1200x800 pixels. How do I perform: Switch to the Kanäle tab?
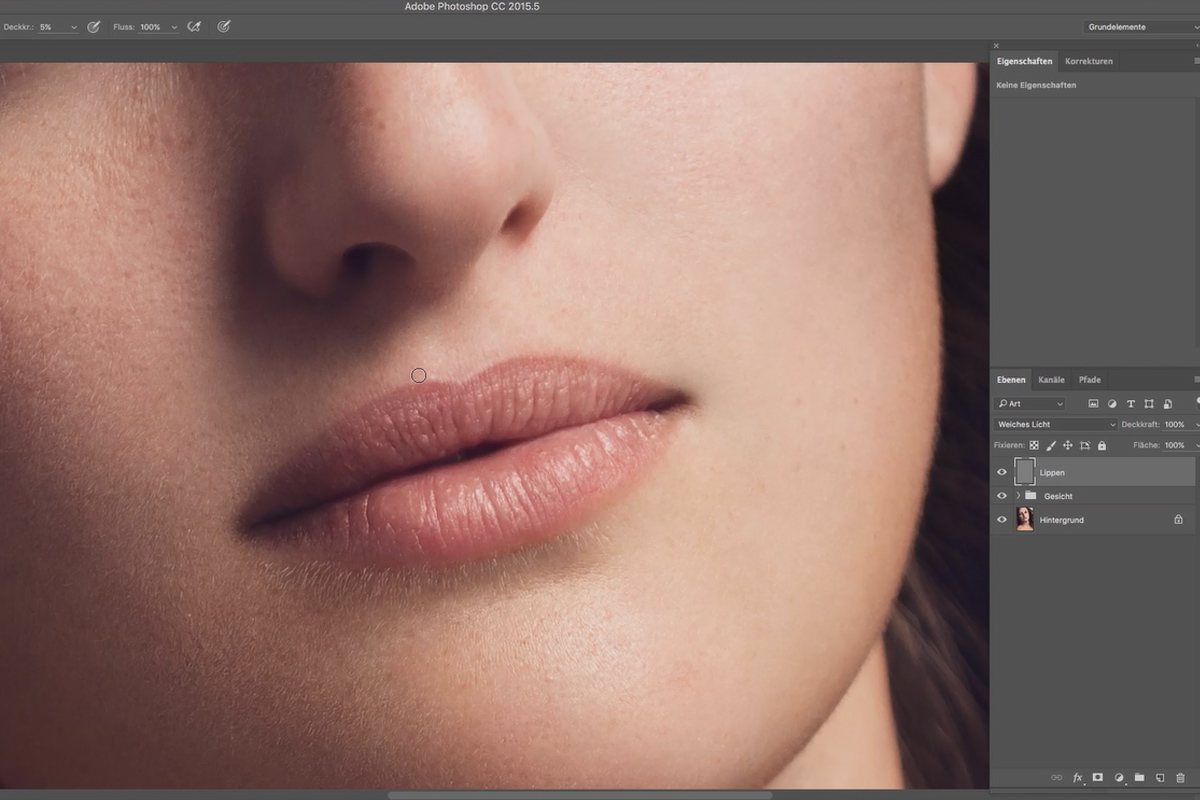(x=1051, y=380)
